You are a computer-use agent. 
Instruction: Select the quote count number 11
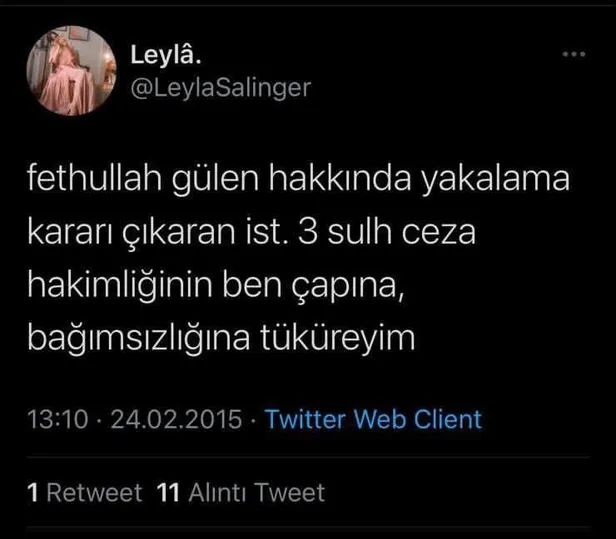pyautogui.click(x=168, y=492)
